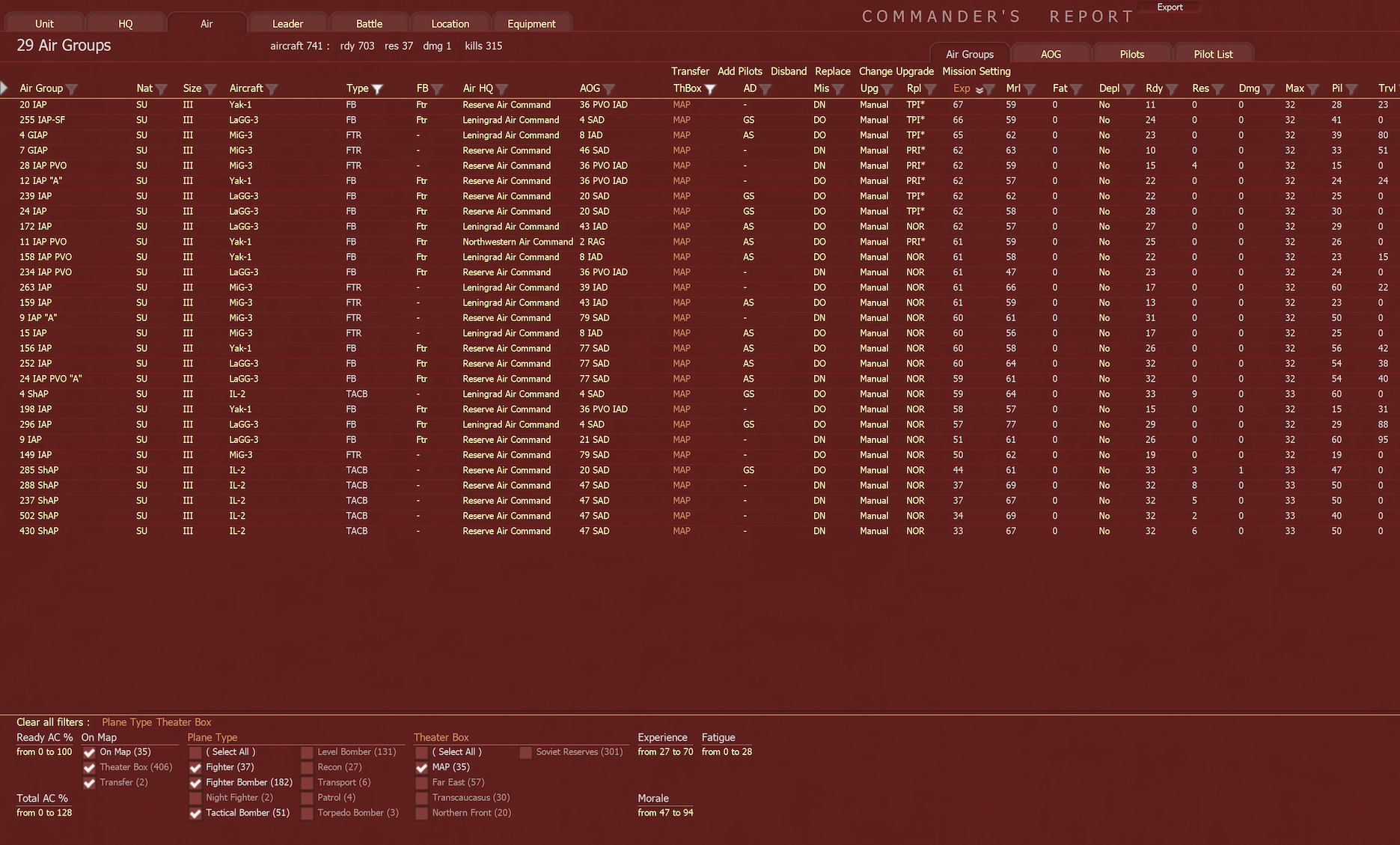The width and height of the screenshot is (1400, 845).
Task: Enable the Northern Front (20) theater box
Action: (421, 814)
